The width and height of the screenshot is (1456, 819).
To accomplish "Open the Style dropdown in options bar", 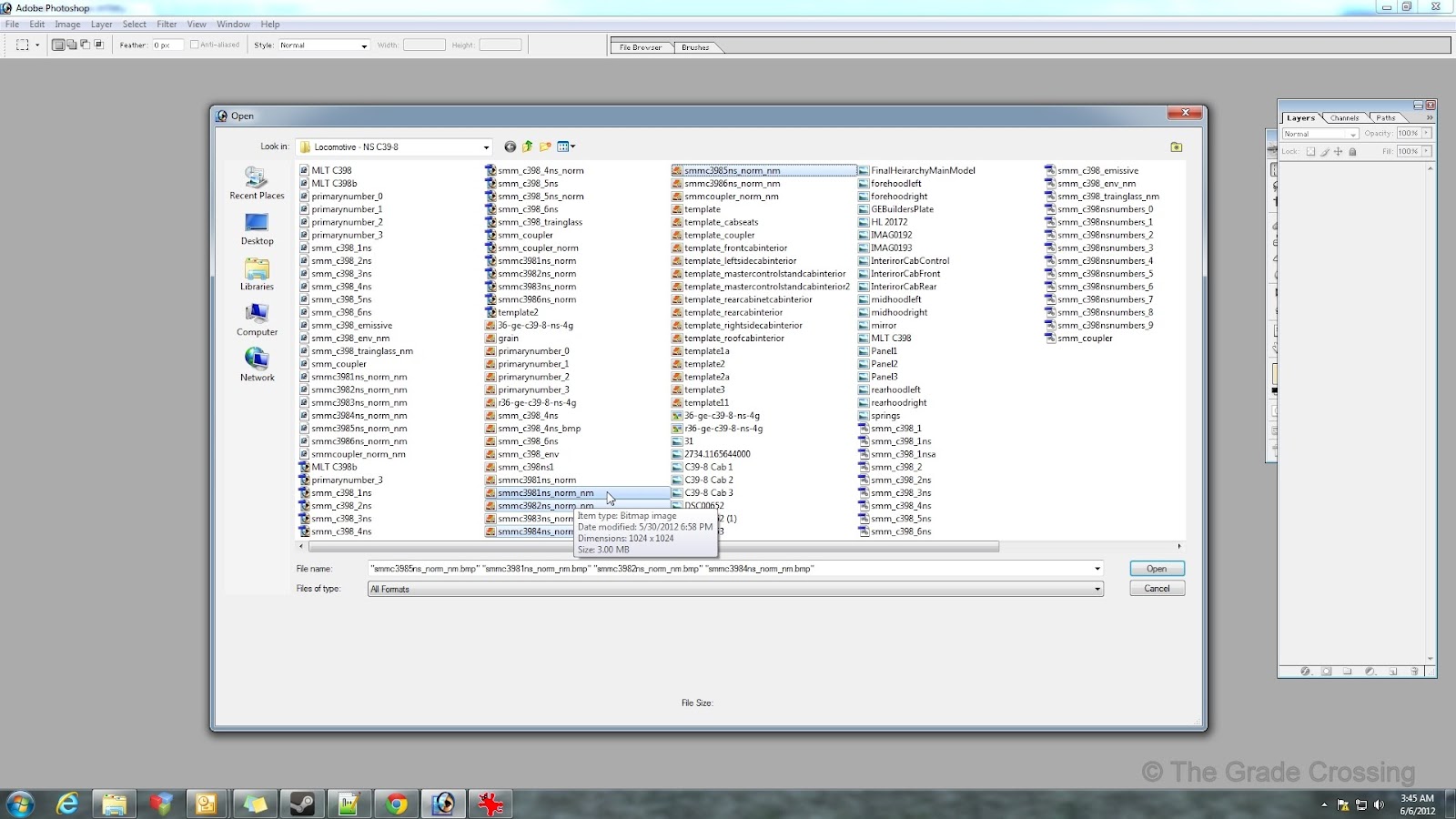I will 364,45.
